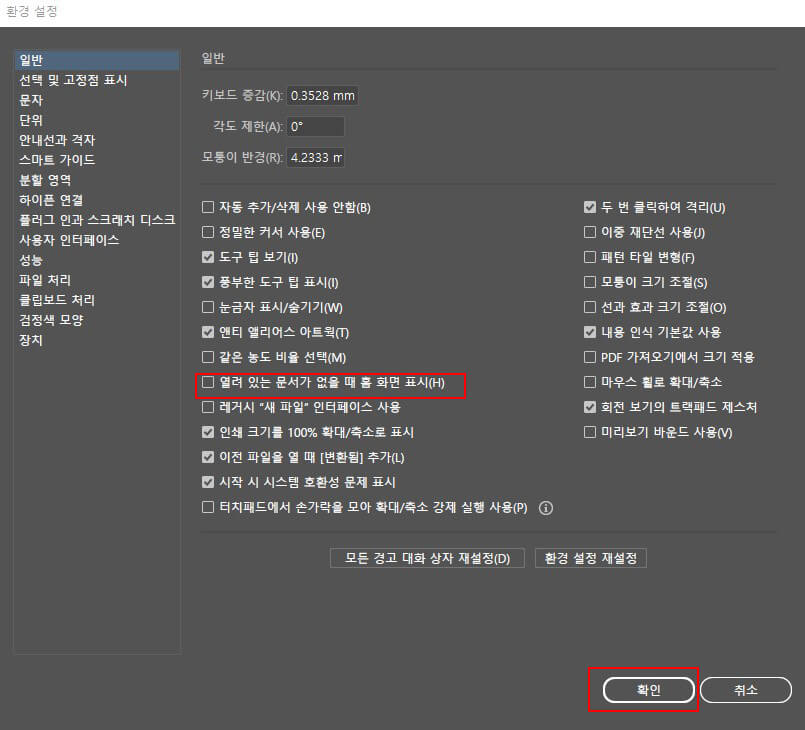Uncheck 두 번 클릭하여 격리
805x730 pixels.
click(x=590, y=207)
